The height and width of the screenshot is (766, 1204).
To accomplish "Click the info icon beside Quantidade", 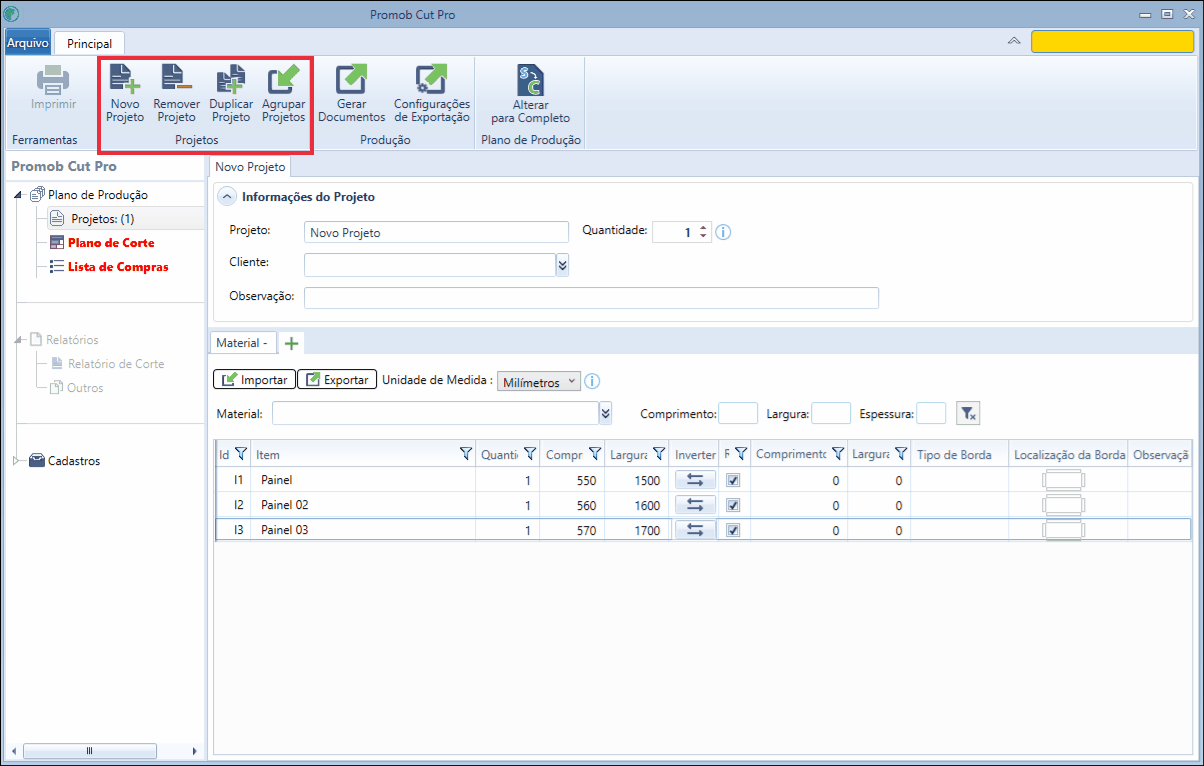I will 723,232.
